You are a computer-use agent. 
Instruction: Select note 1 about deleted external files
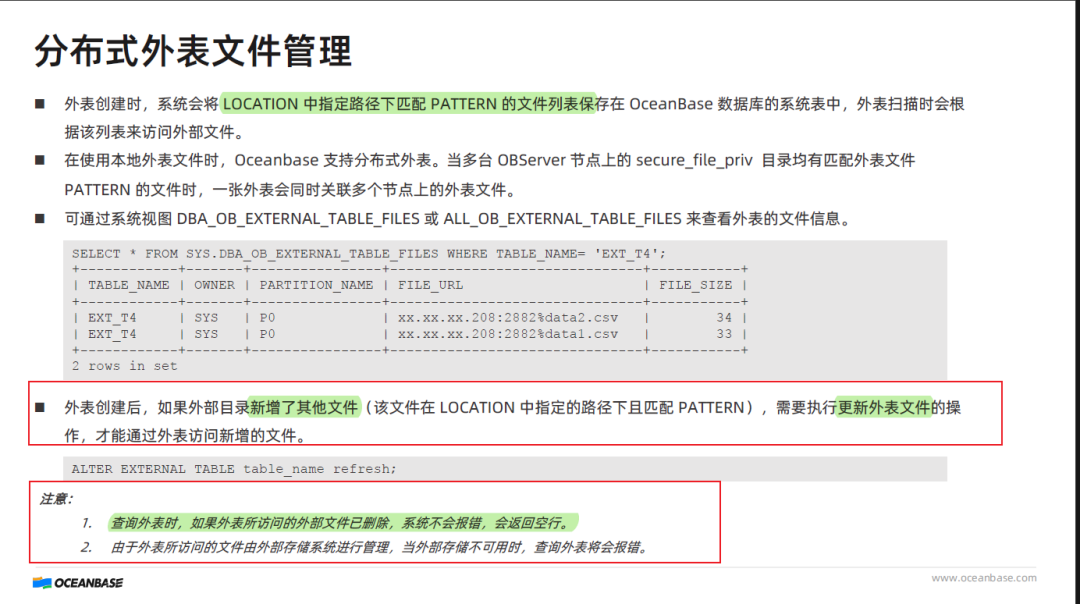pos(342,523)
